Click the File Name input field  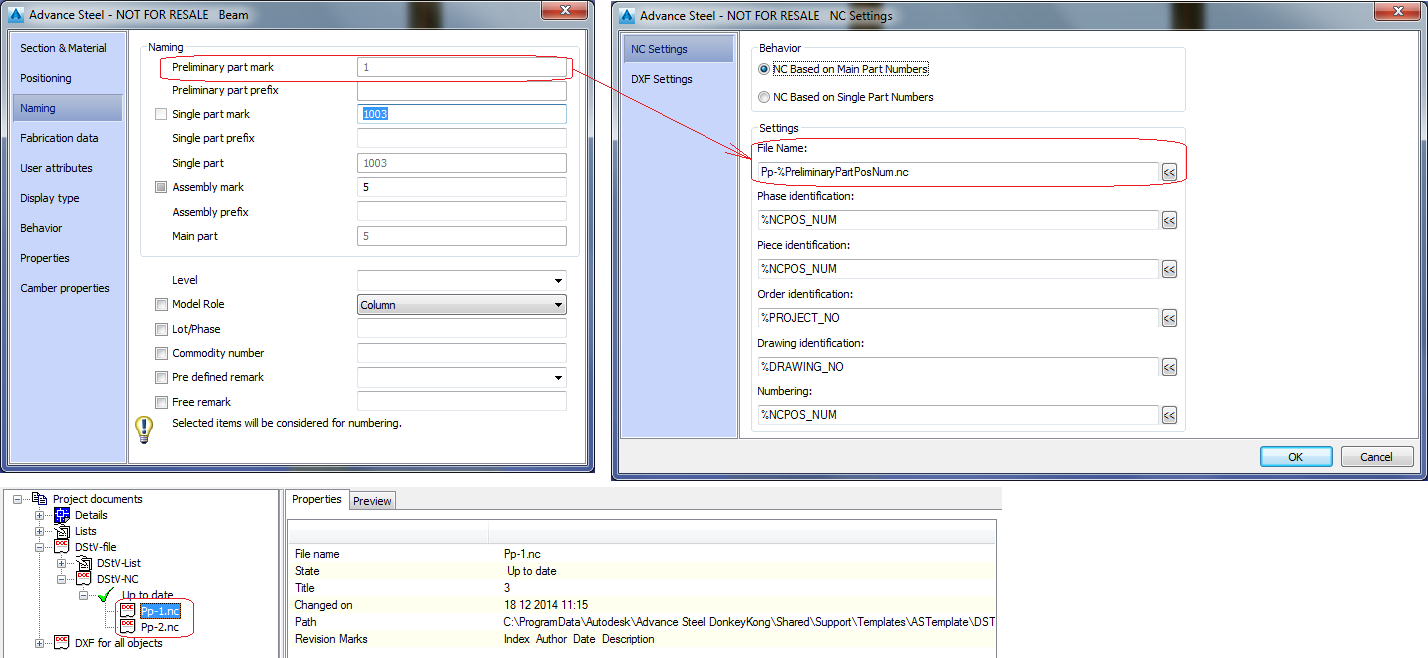tap(958, 172)
